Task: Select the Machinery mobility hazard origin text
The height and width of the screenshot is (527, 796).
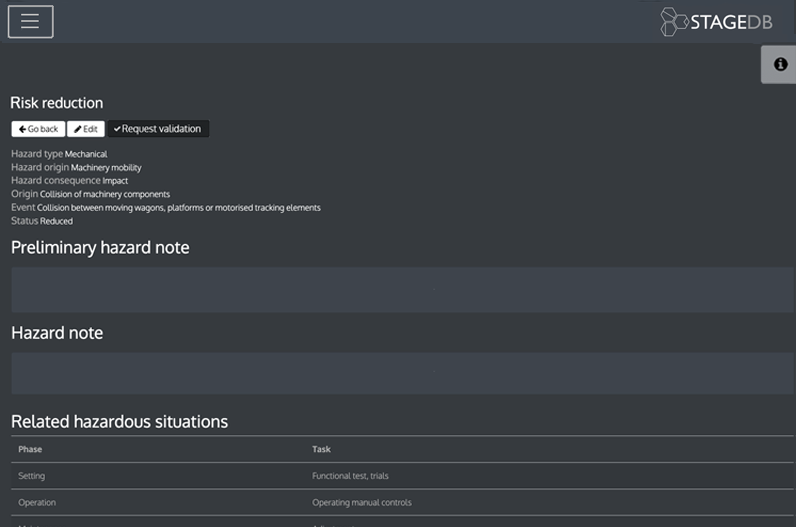Action: (106, 168)
